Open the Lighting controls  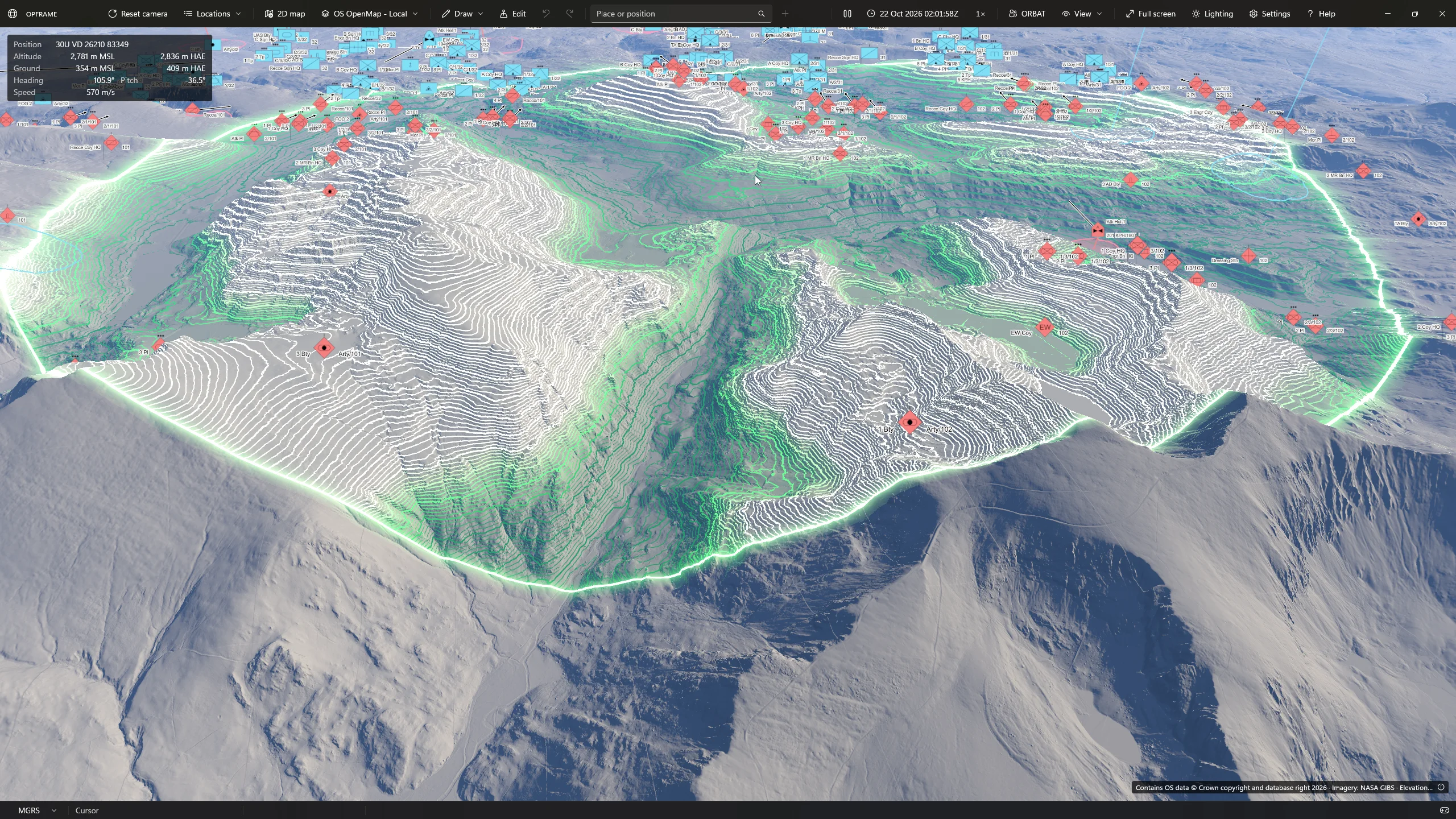(x=1213, y=14)
